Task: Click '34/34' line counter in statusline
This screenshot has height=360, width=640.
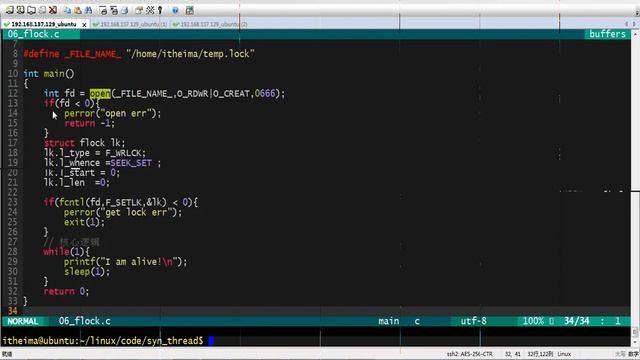Action: [x=577, y=321]
